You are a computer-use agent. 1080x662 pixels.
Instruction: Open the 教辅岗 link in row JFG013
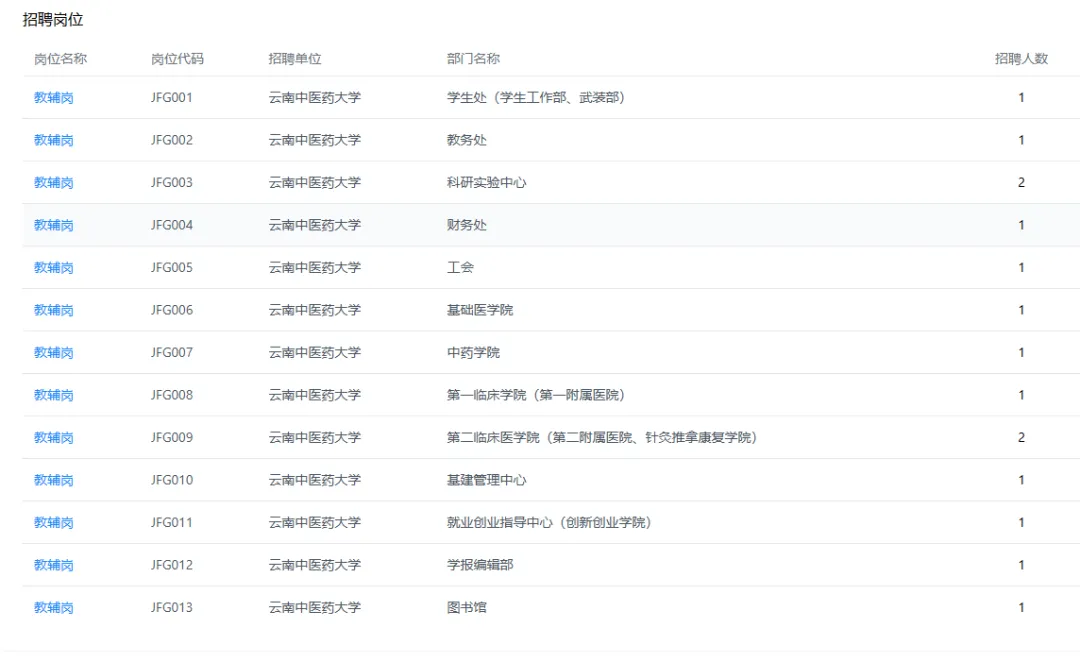[x=54, y=608]
